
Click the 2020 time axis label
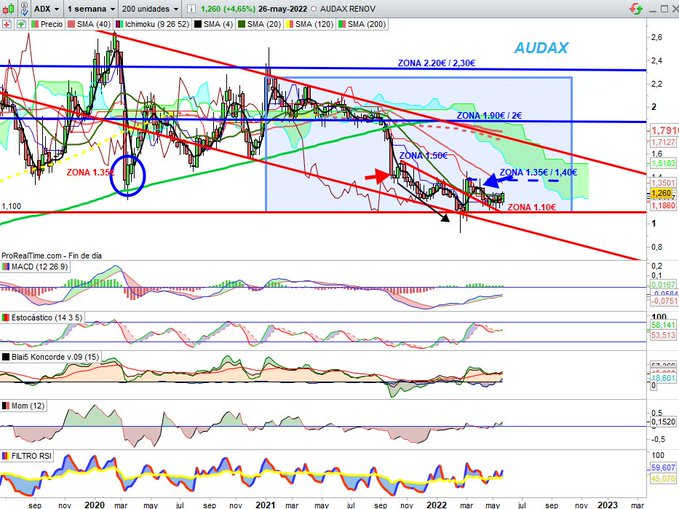[94, 505]
